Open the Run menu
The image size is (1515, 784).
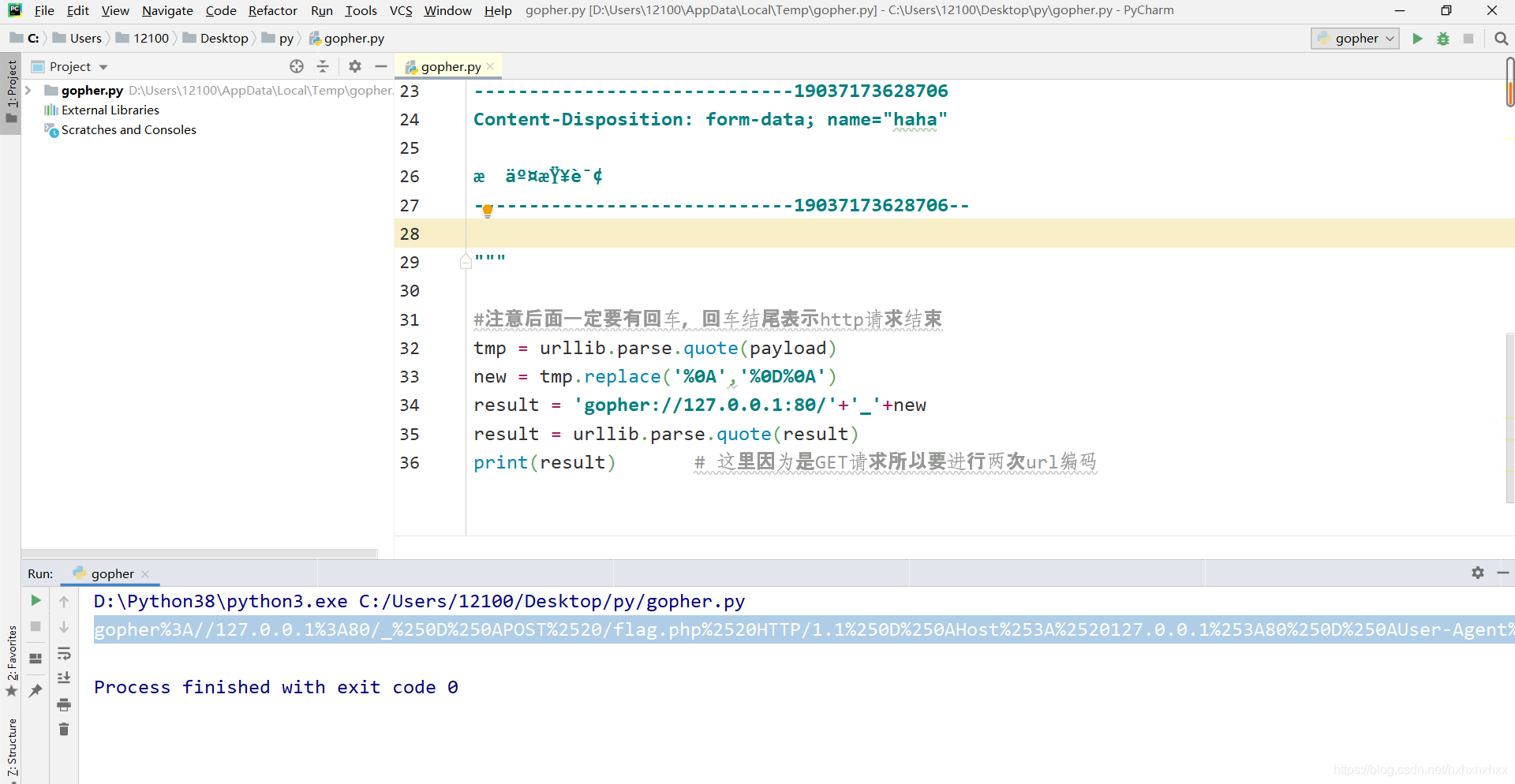pos(321,10)
